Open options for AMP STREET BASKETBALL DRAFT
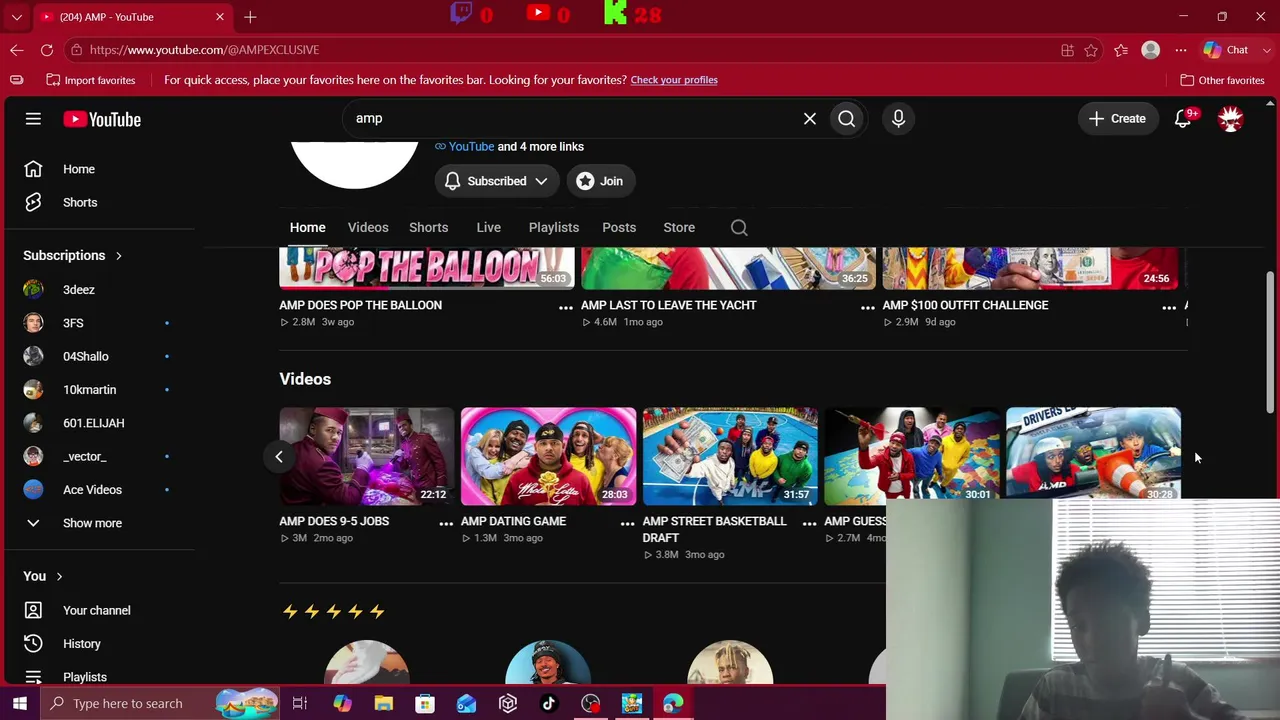The image size is (1280, 720). click(x=809, y=524)
